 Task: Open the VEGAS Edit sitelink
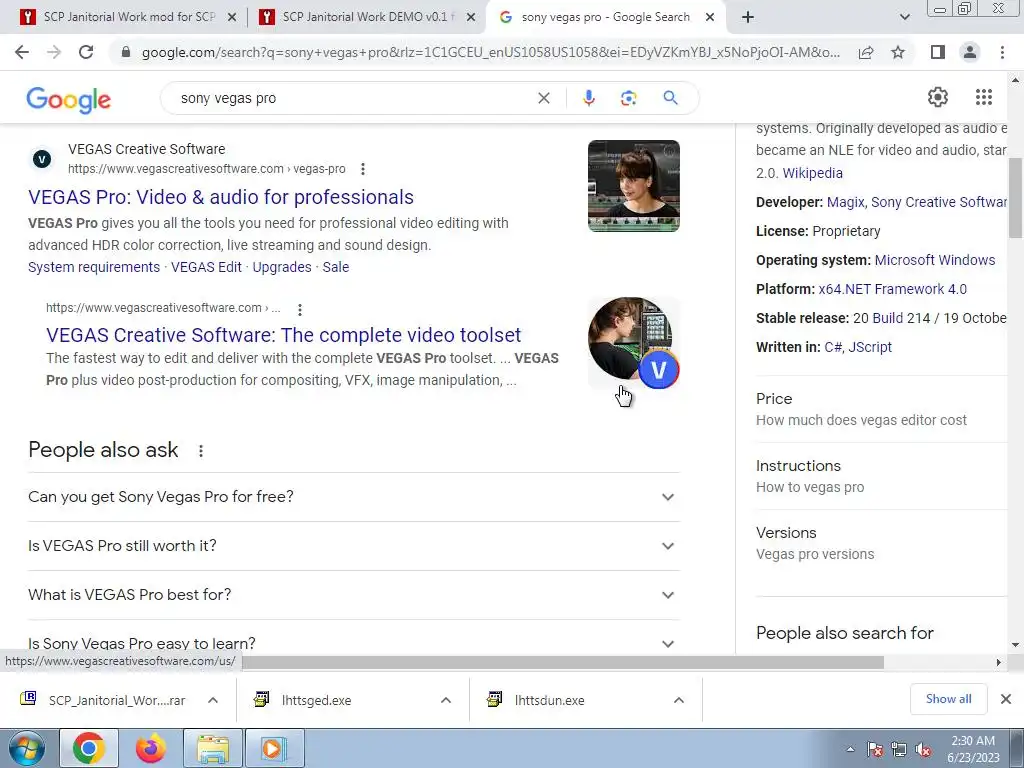click(206, 267)
